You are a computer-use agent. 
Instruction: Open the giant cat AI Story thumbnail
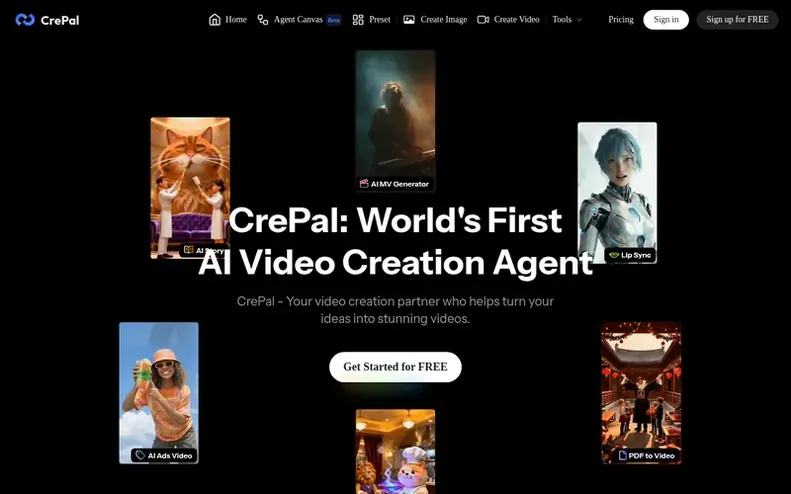pyautogui.click(x=190, y=188)
